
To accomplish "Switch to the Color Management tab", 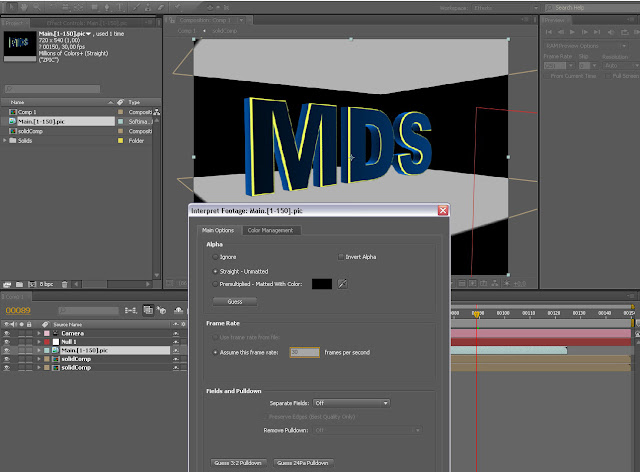I will tap(270, 230).
